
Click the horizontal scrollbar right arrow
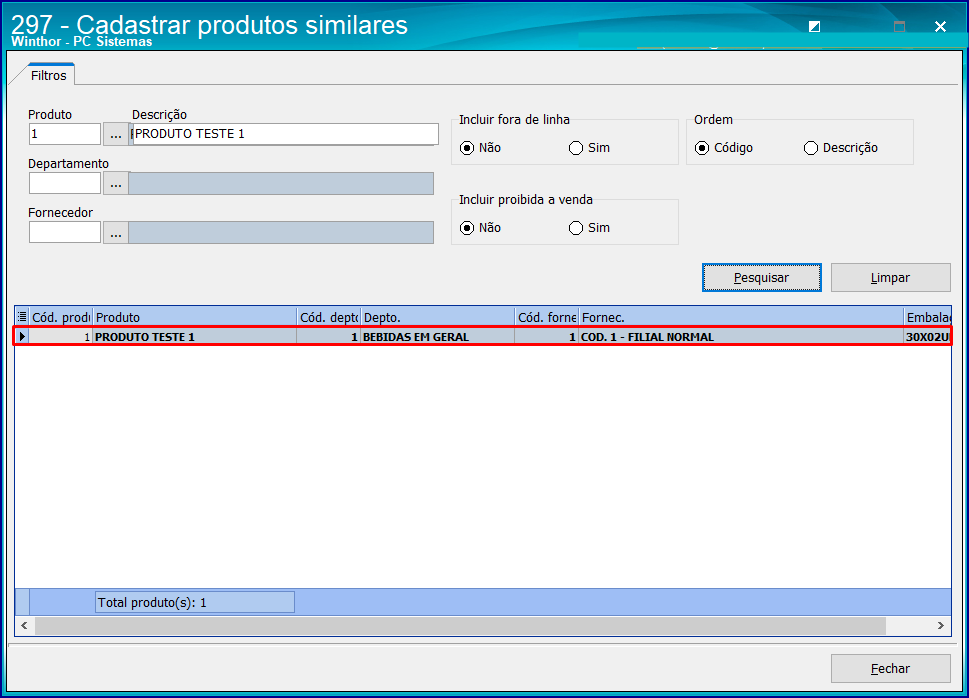[x=941, y=626]
